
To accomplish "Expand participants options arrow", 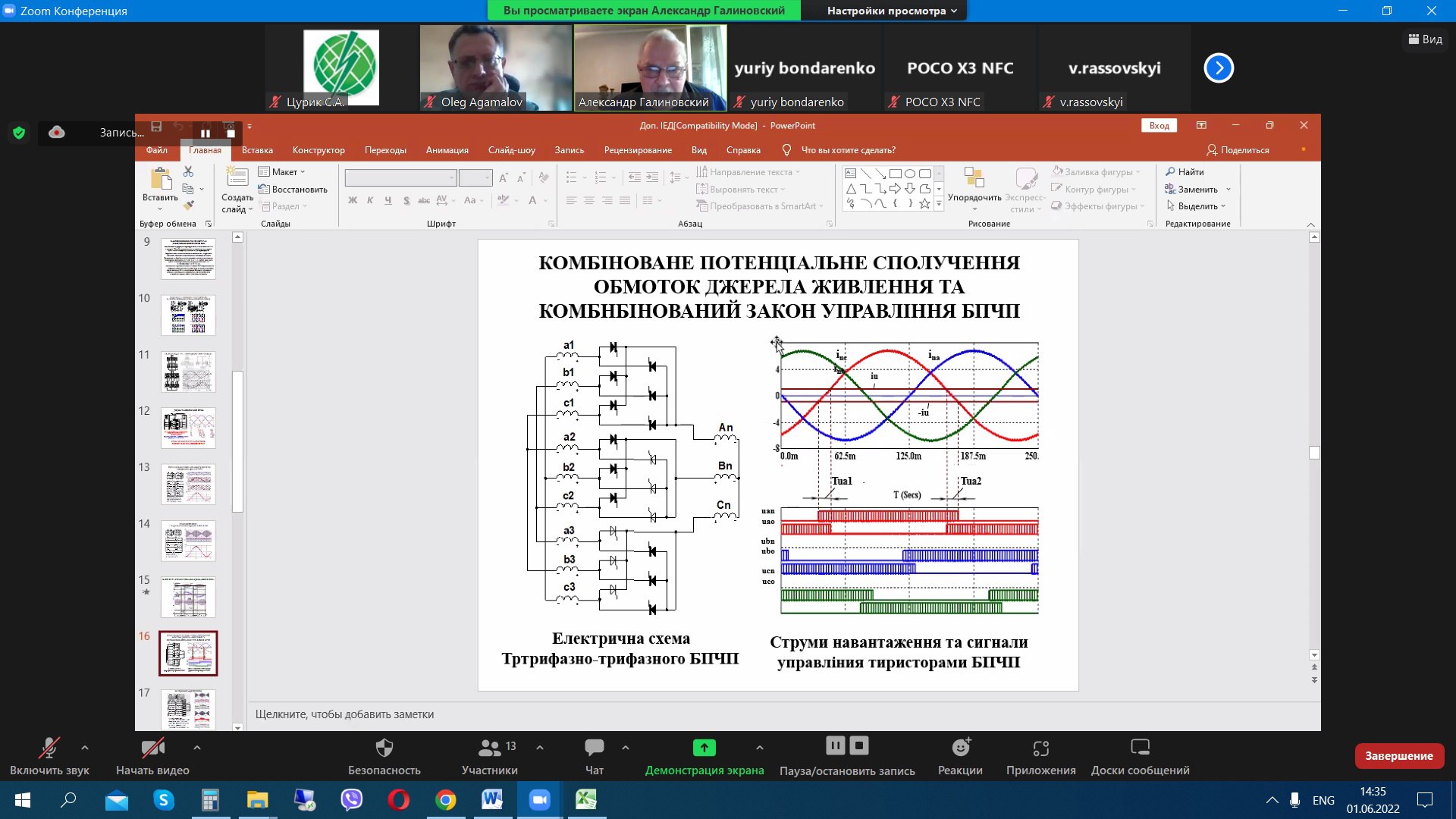I will click(x=540, y=748).
